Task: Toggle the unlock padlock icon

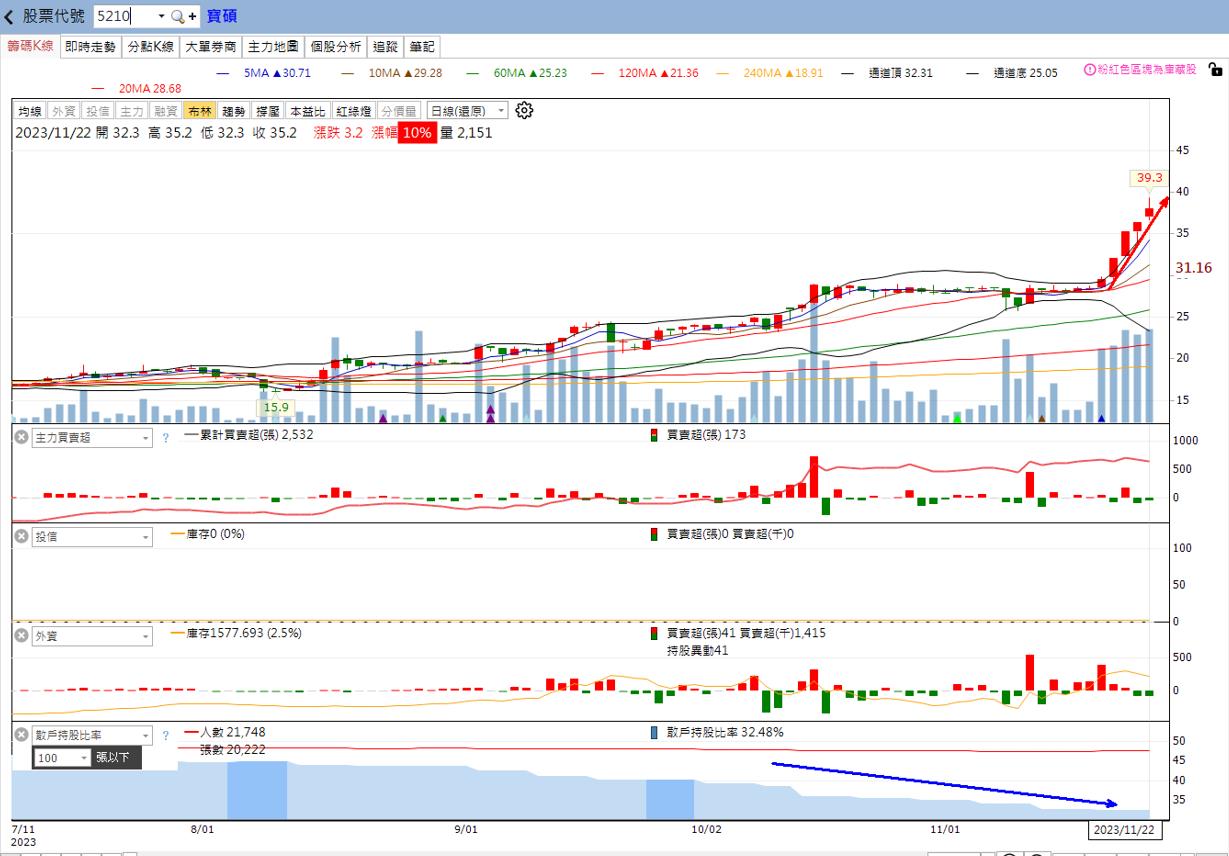Action: click(x=1215, y=70)
